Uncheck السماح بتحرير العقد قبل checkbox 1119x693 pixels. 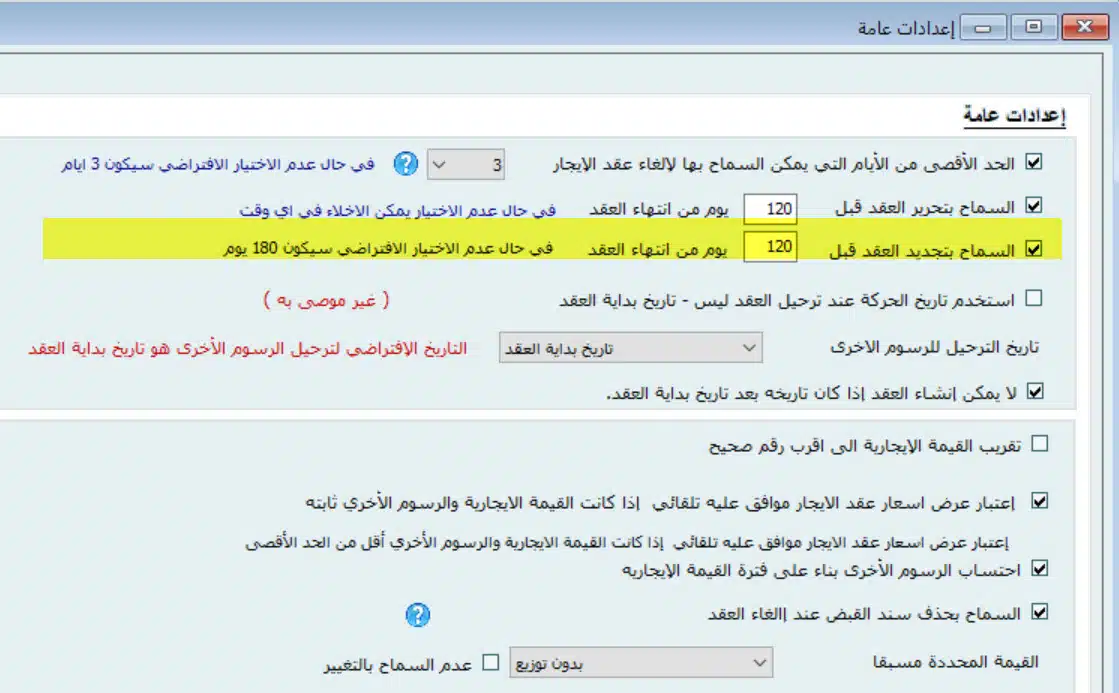[x=1034, y=206]
